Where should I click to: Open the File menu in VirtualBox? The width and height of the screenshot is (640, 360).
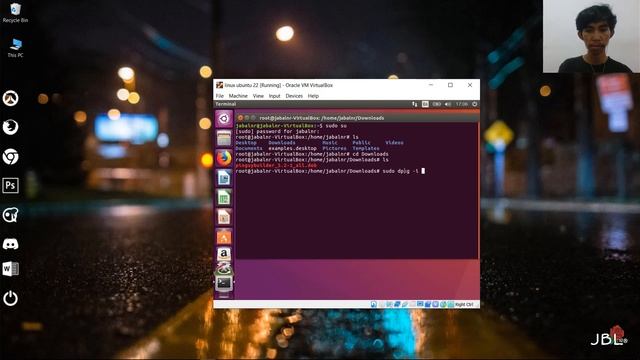coord(220,96)
